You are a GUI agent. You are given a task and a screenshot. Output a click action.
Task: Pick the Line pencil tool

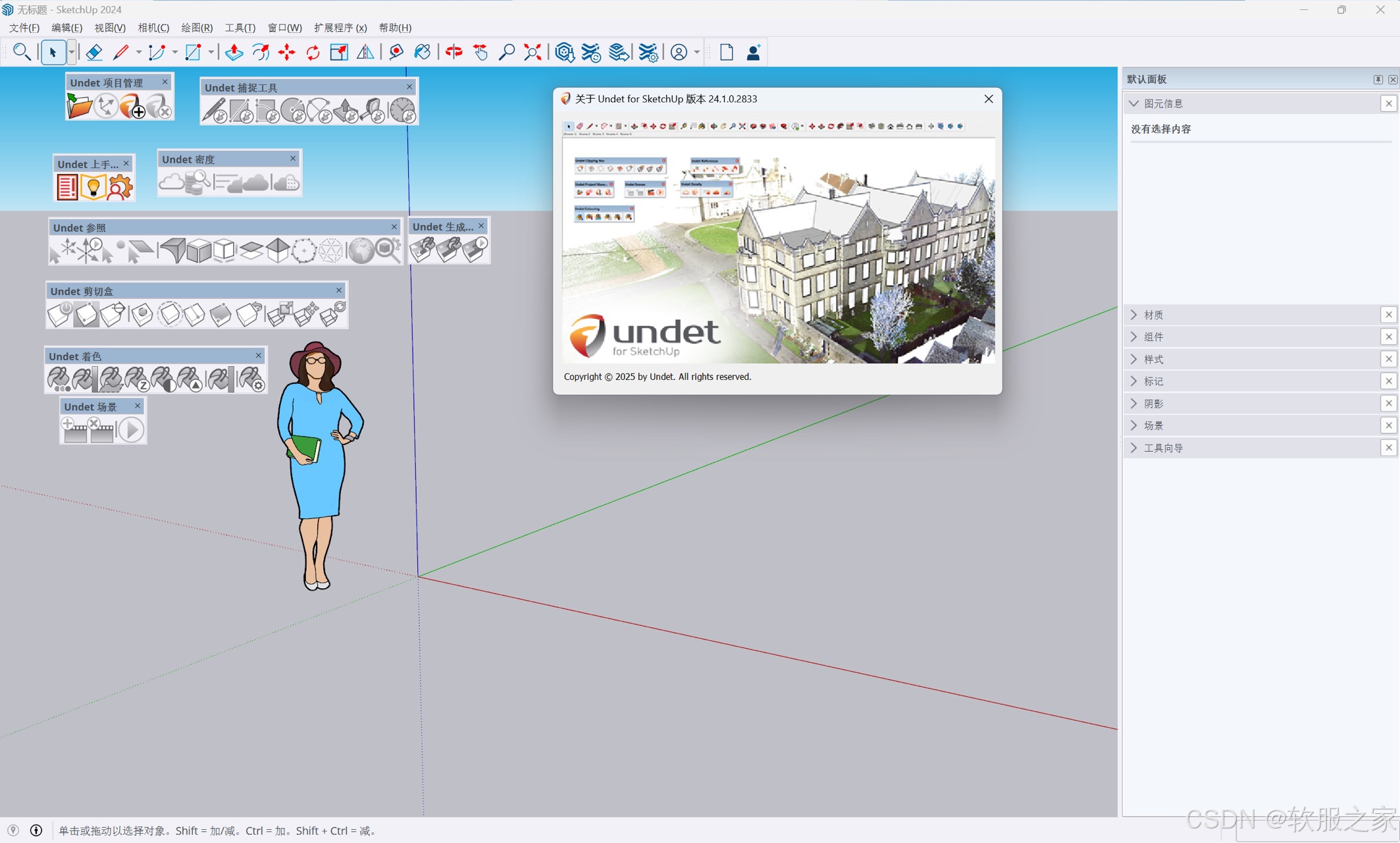tap(120, 52)
